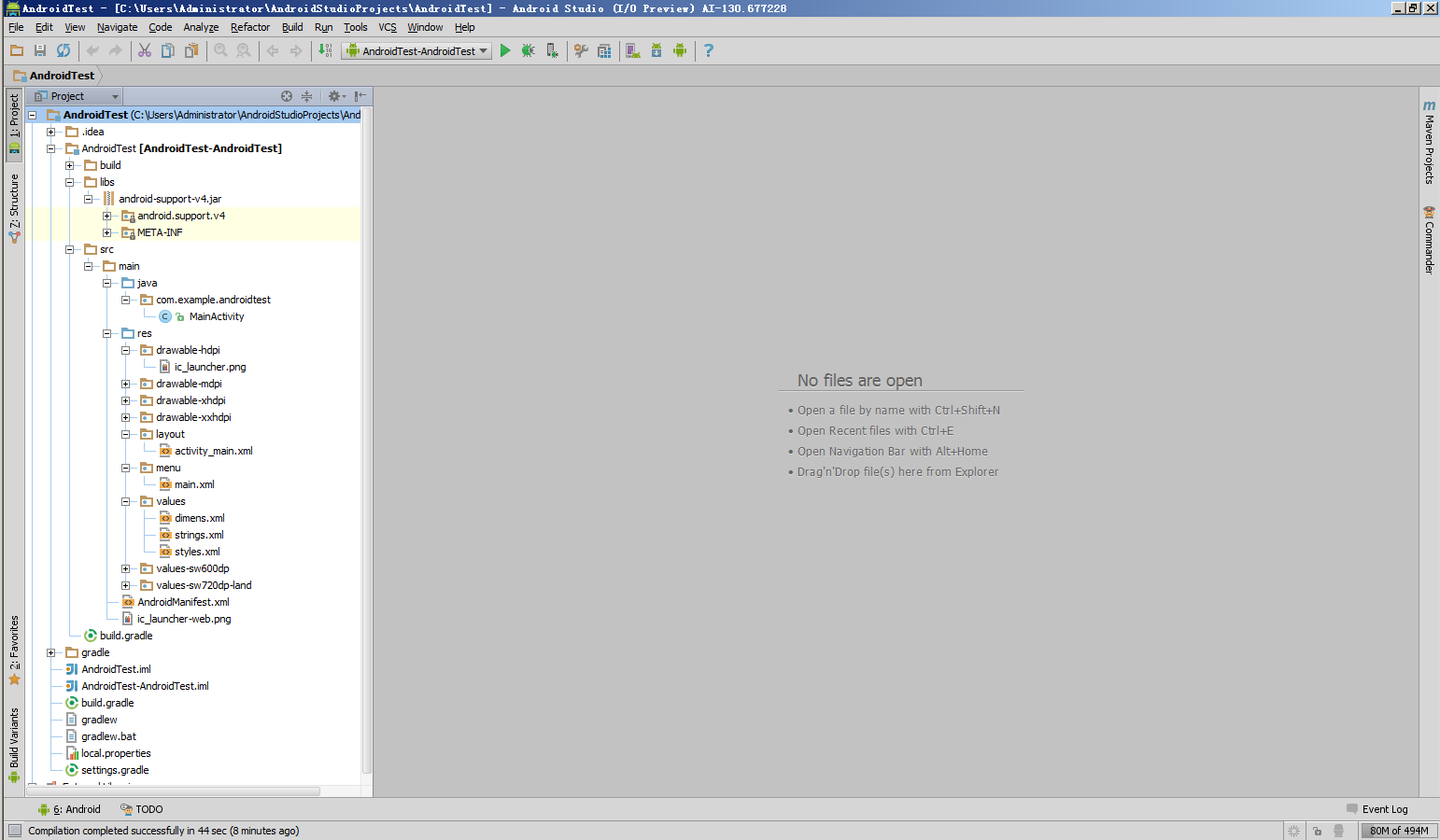Toggle the 1: Project tool window tab
The width and height of the screenshot is (1440, 840).
tap(14, 123)
